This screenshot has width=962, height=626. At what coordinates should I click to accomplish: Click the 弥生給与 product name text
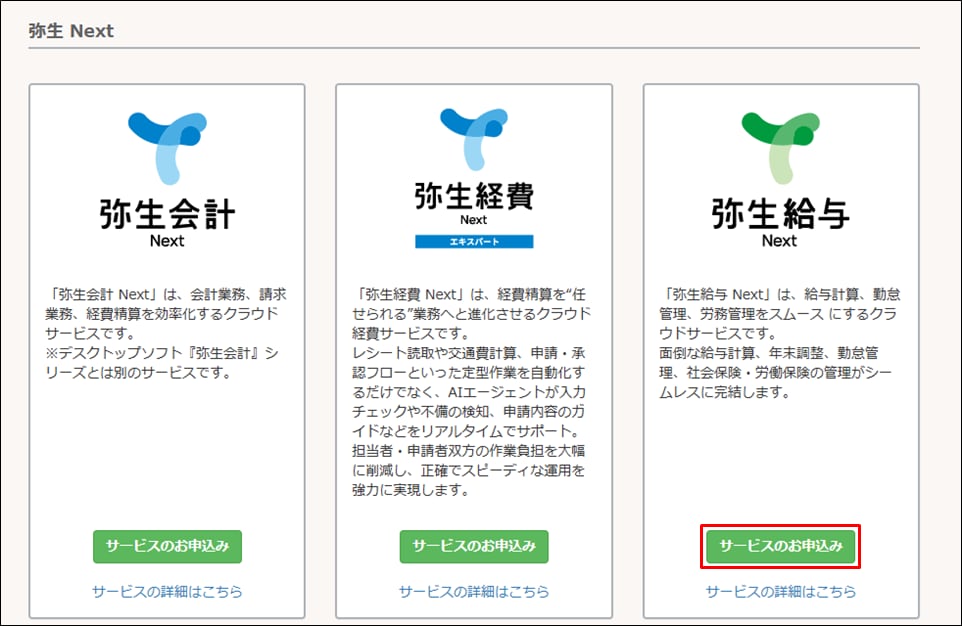pyautogui.click(x=780, y=214)
